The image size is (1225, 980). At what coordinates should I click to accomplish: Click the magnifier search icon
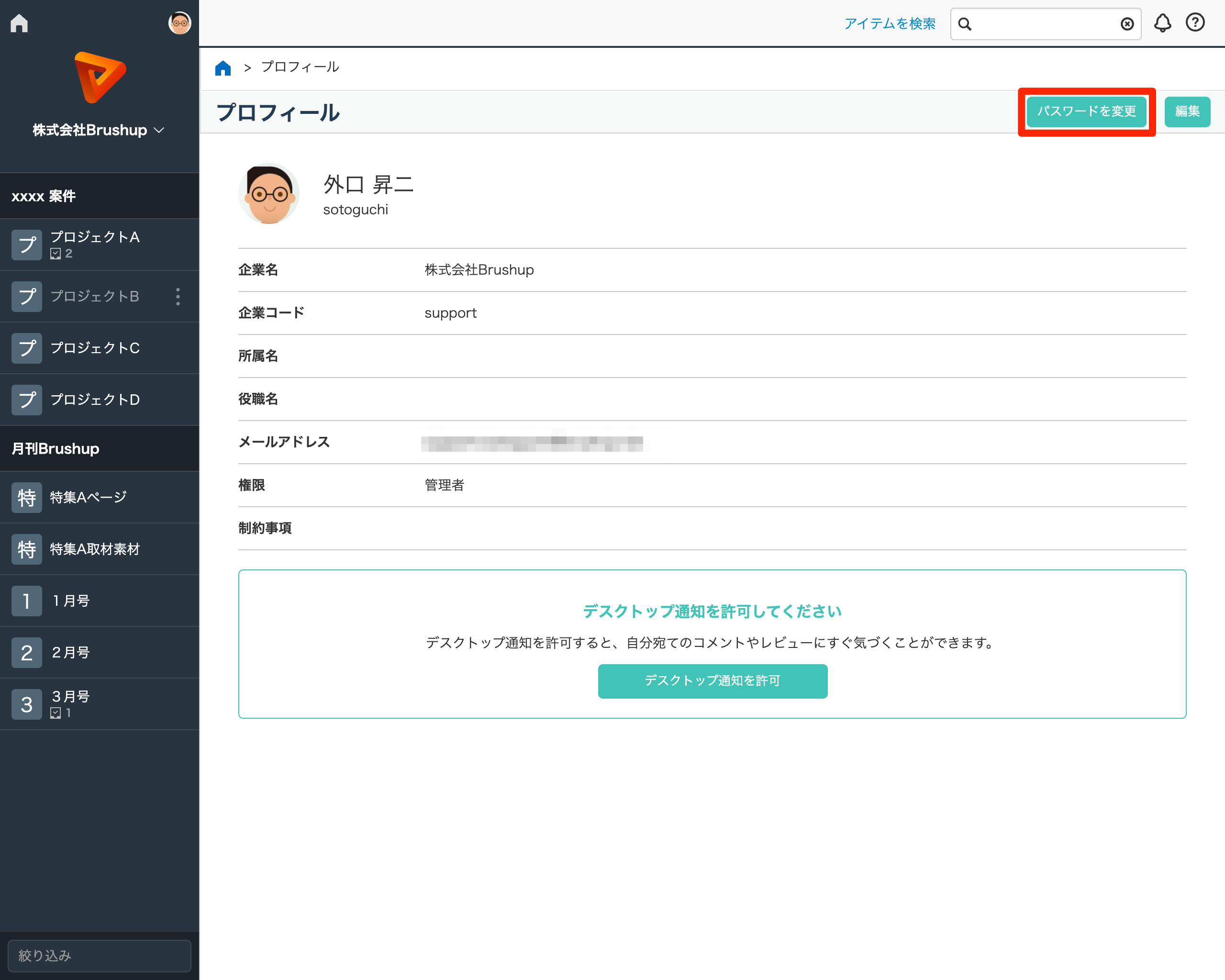(965, 24)
